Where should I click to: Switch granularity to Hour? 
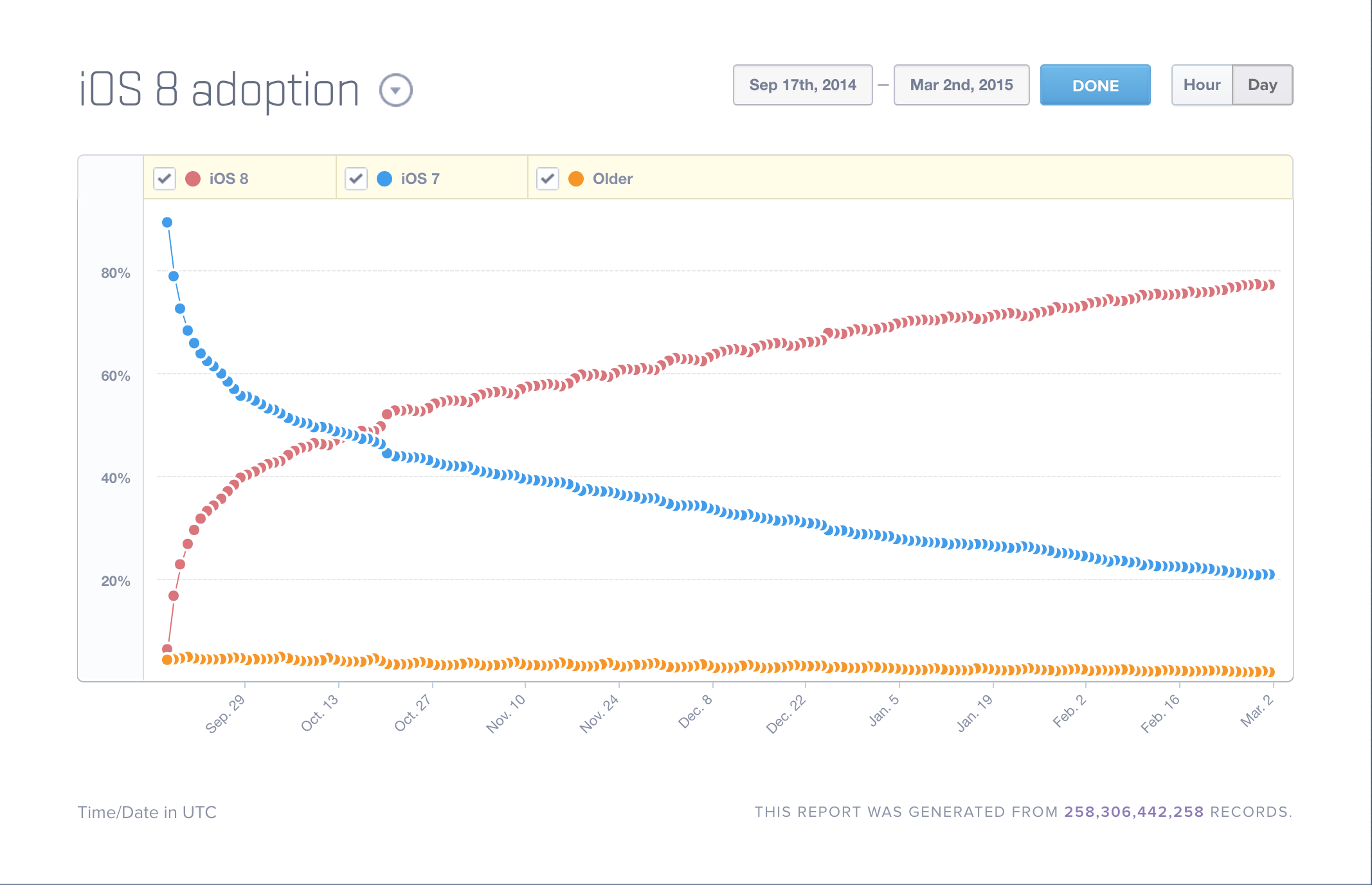[x=1202, y=85]
